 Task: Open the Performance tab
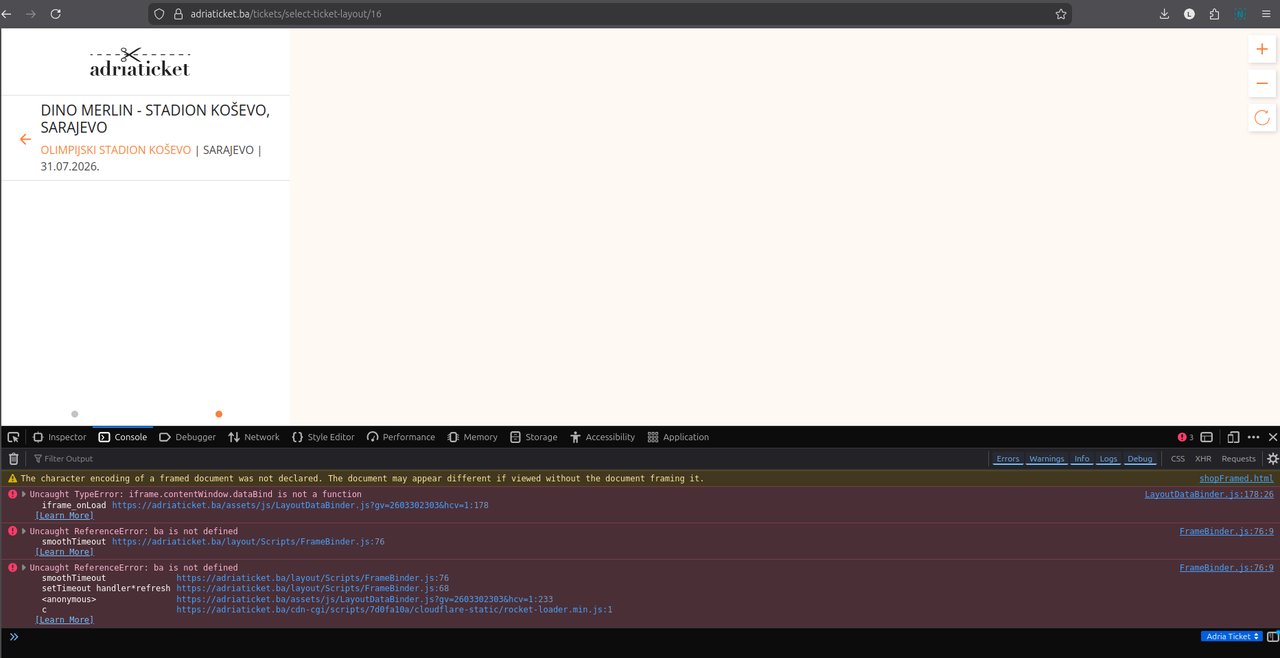click(x=401, y=437)
